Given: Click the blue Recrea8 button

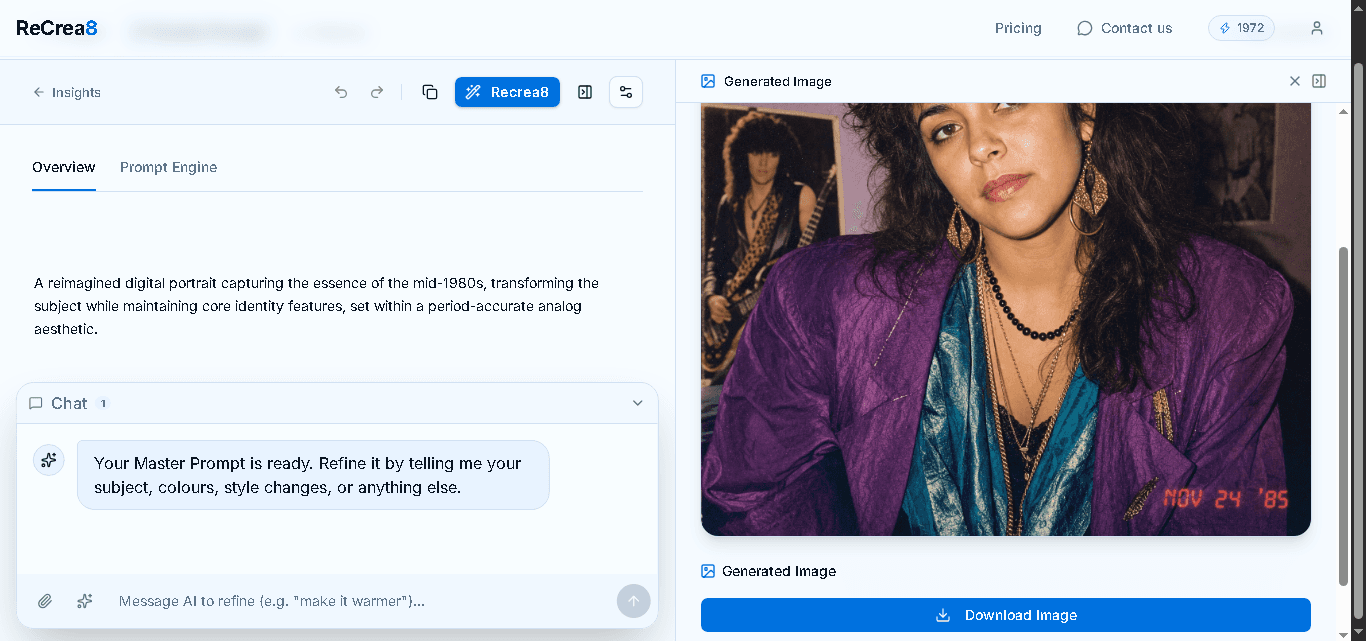Looking at the screenshot, I should tap(507, 92).
